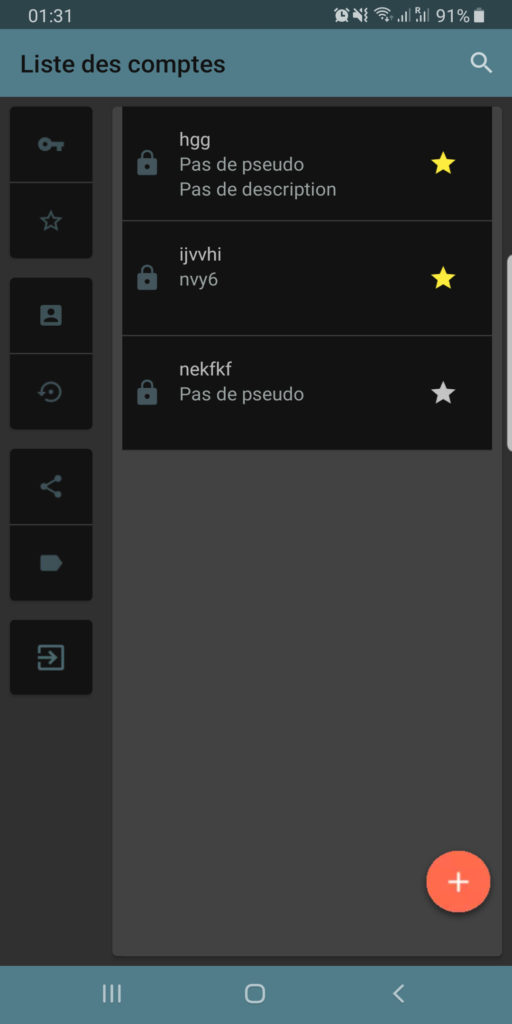
Task: Click lock icon of nekfkf account
Action: pyautogui.click(x=147, y=393)
